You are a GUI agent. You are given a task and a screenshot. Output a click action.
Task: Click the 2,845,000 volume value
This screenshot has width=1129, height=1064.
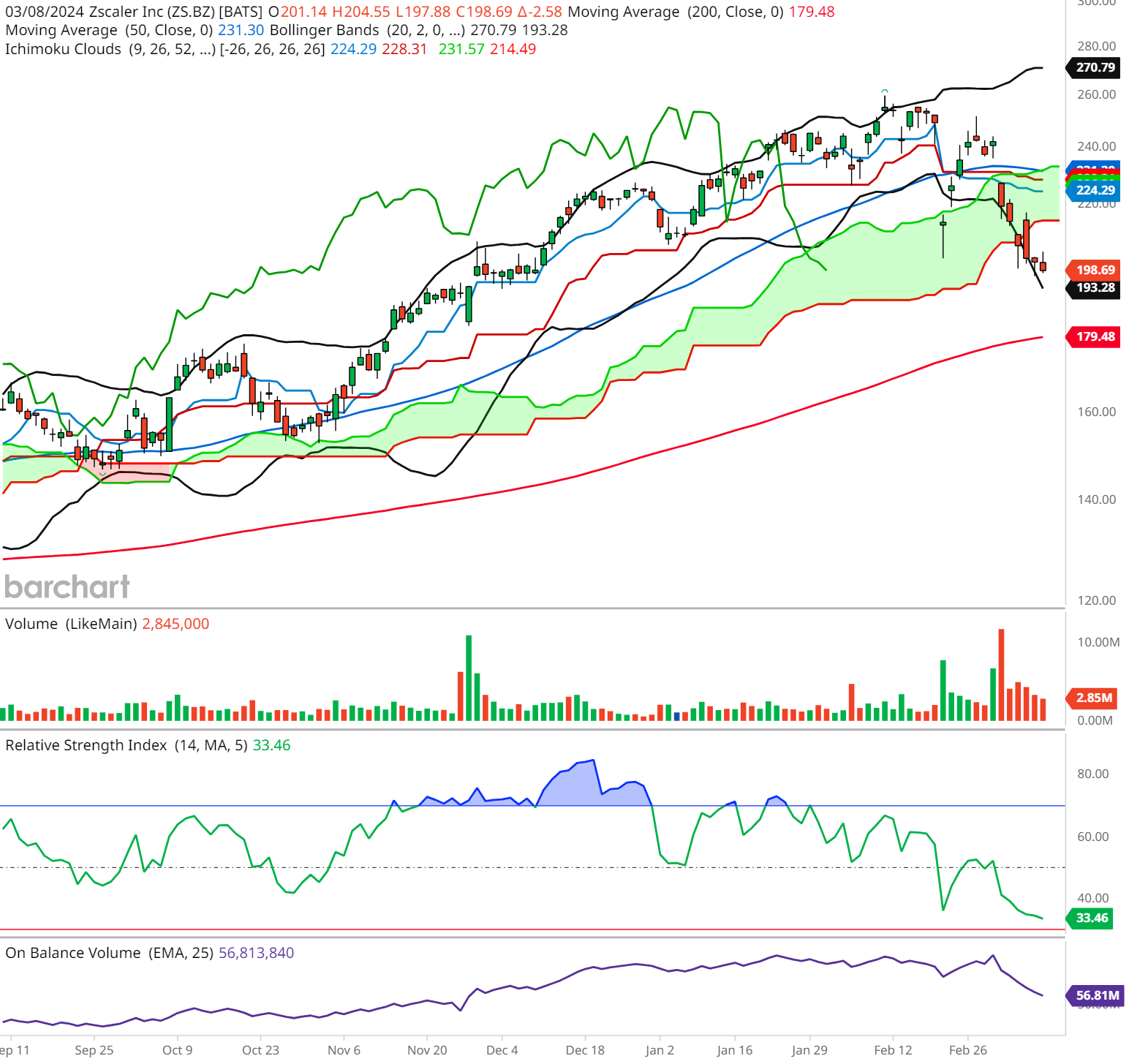175,625
